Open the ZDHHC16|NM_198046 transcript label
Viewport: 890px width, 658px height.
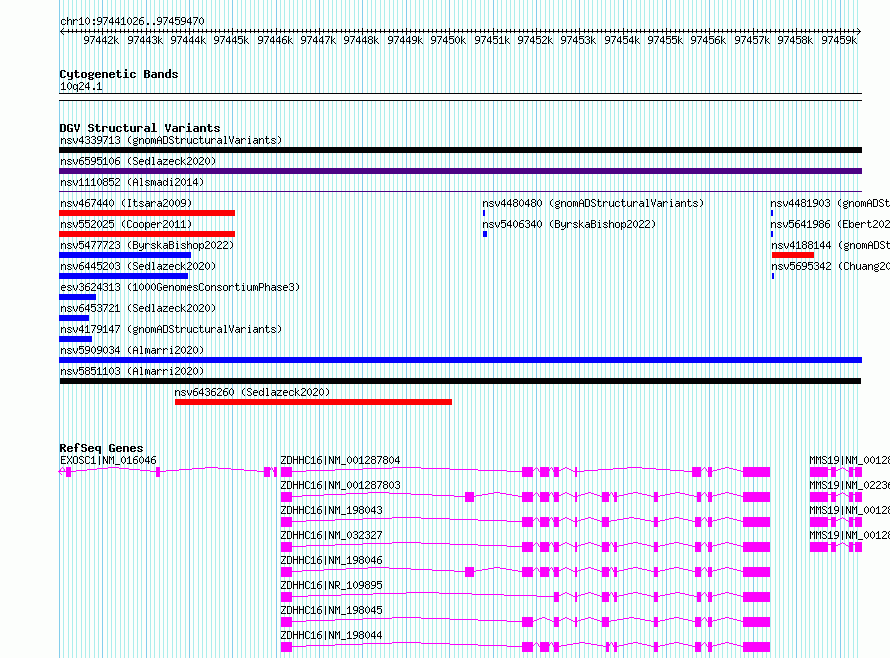331,560
